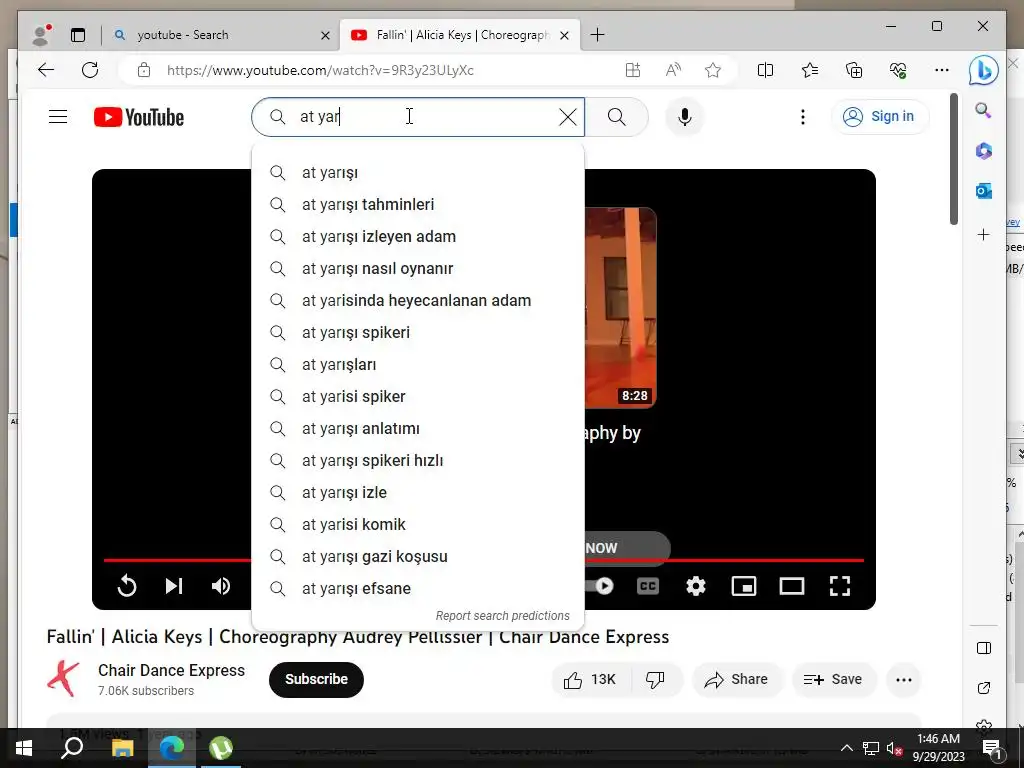Click the browser address bar URL
The height and width of the screenshot is (768, 1024).
click(x=320, y=71)
